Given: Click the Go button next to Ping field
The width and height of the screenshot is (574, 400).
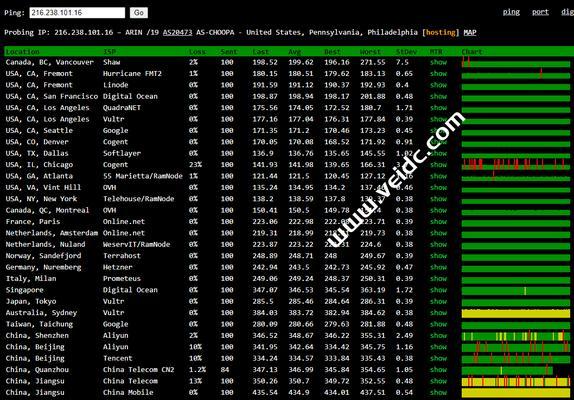Looking at the screenshot, I should point(139,13).
